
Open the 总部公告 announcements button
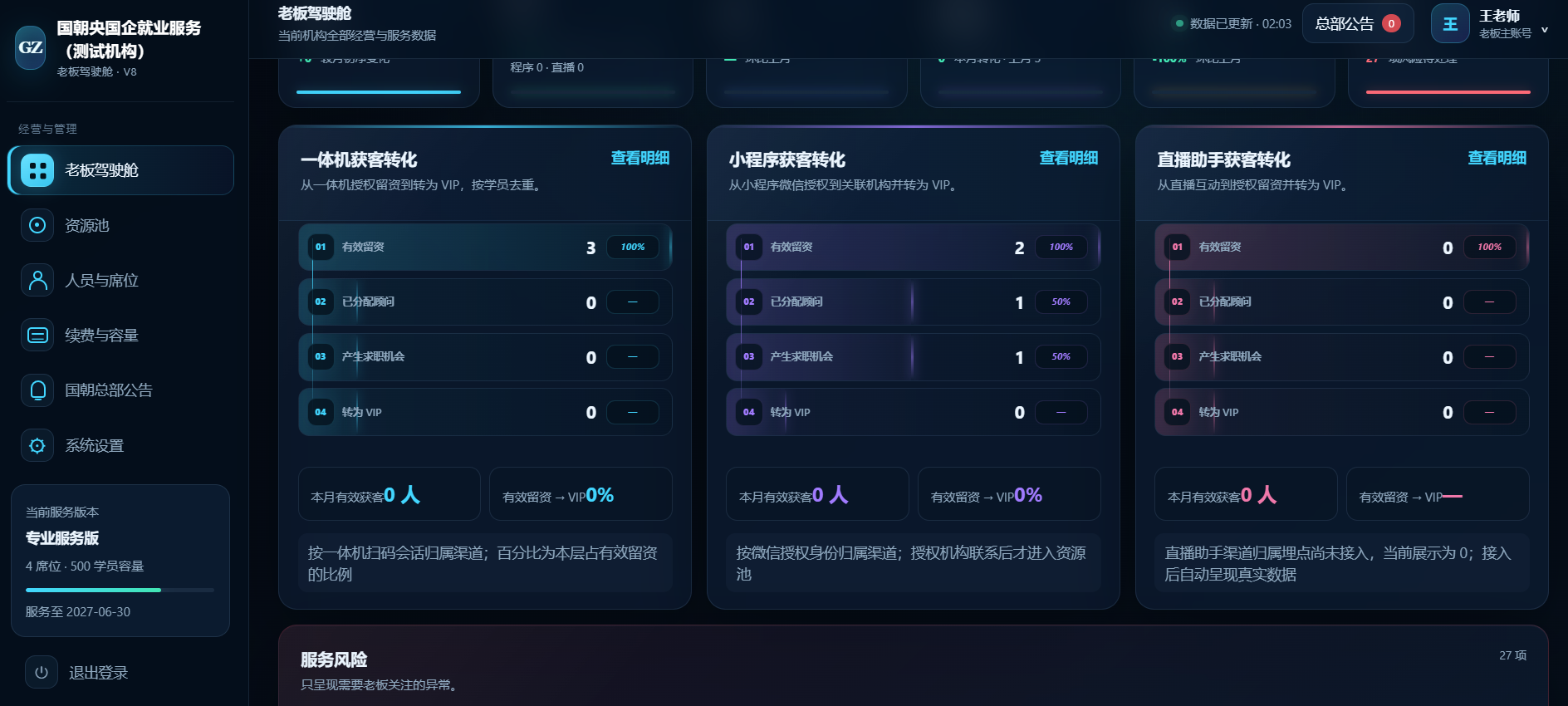point(1358,24)
